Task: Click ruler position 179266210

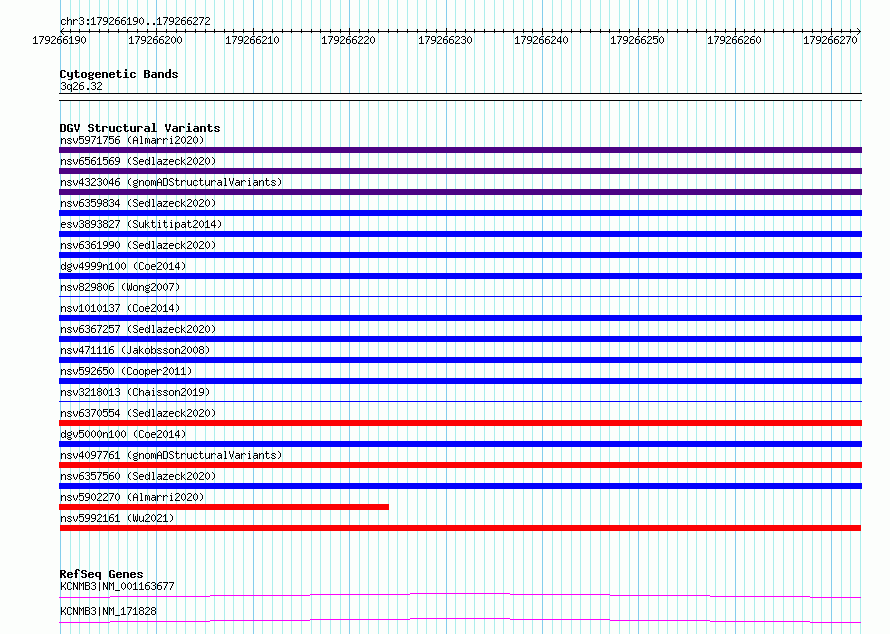Action: pos(252,40)
